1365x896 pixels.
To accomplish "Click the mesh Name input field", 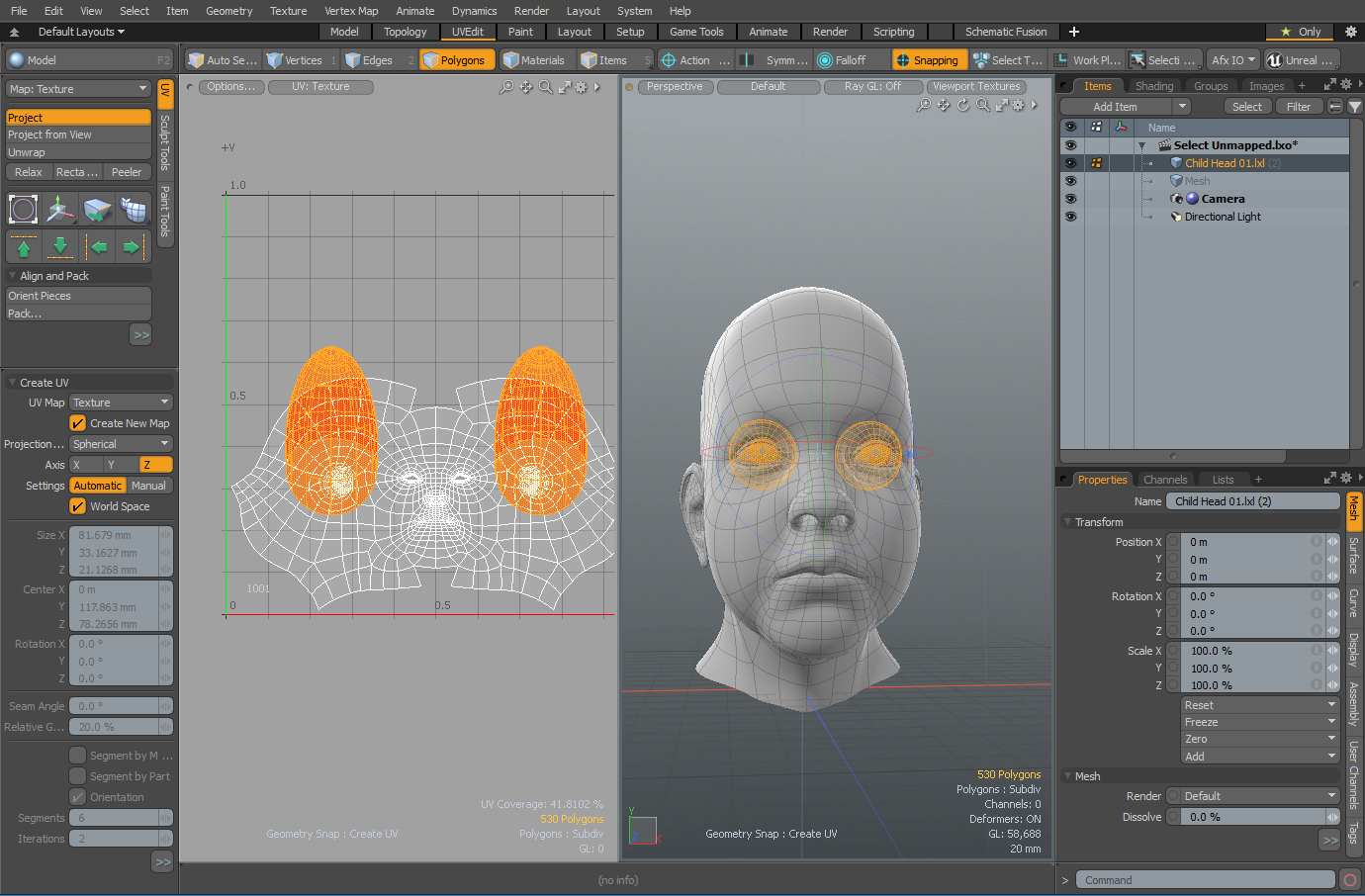I will click(1252, 501).
